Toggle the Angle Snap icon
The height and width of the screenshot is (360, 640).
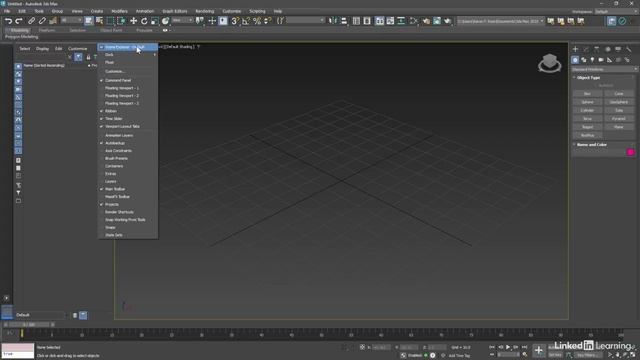pyautogui.click(x=246, y=21)
